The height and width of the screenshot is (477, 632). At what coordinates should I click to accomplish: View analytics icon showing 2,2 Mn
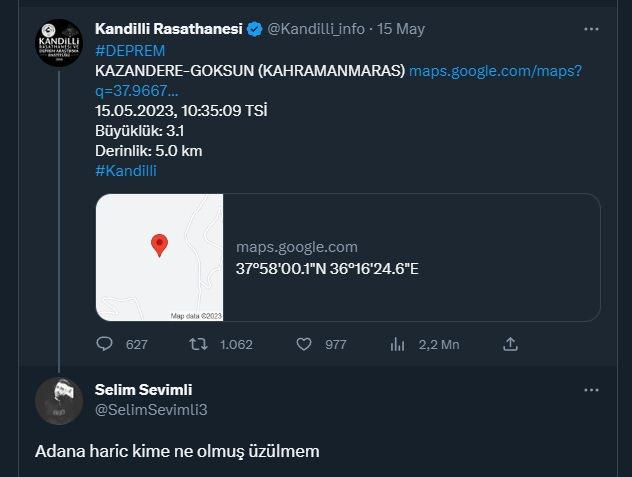397,344
